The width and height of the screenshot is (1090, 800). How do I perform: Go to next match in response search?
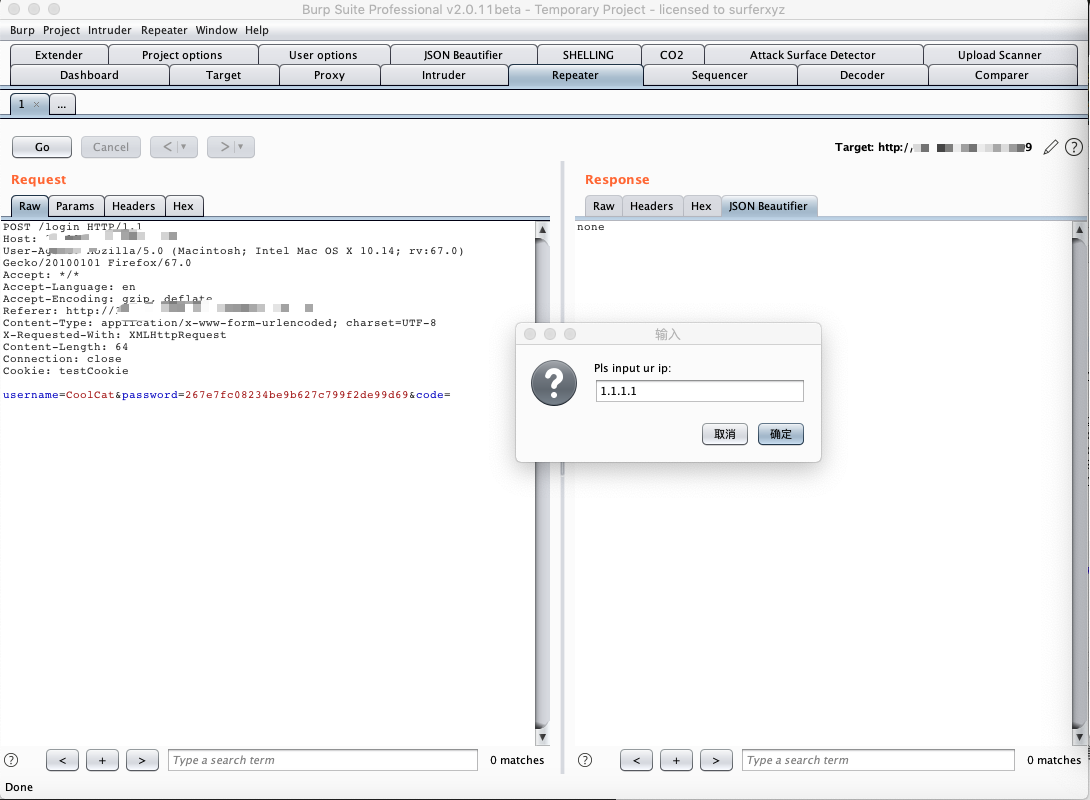click(x=716, y=760)
